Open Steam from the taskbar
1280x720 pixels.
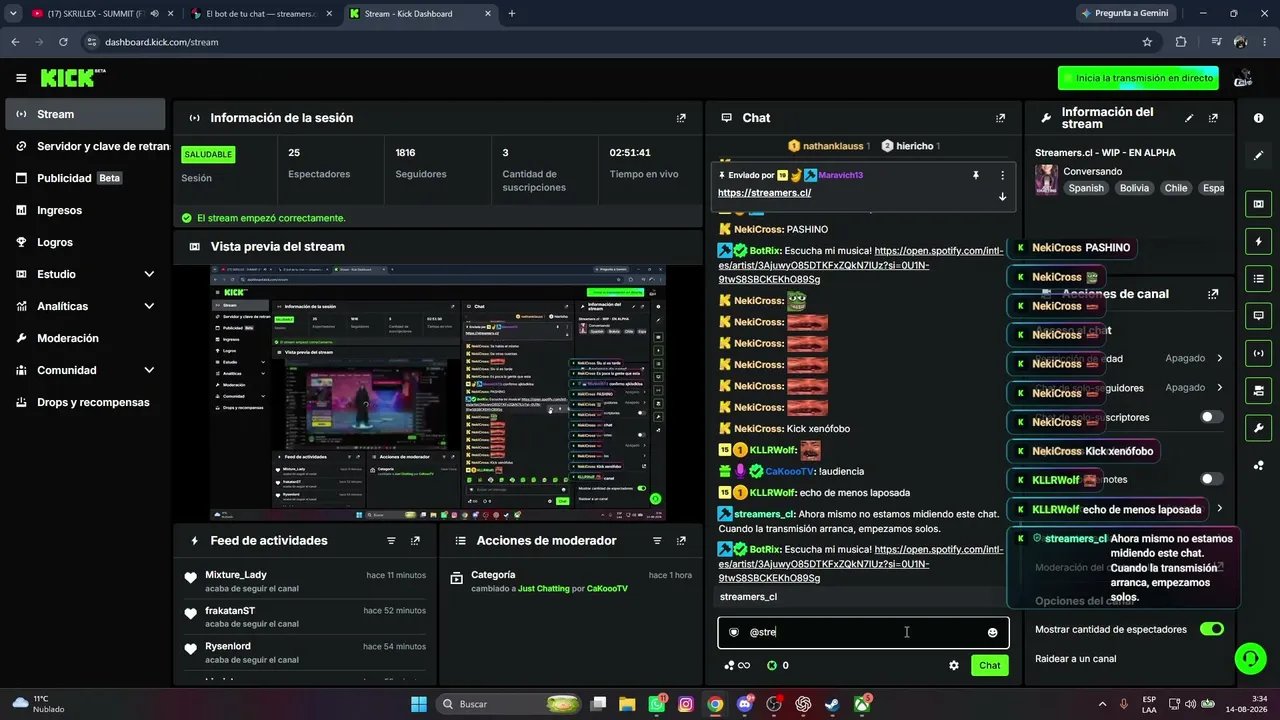tap(832, 704)
